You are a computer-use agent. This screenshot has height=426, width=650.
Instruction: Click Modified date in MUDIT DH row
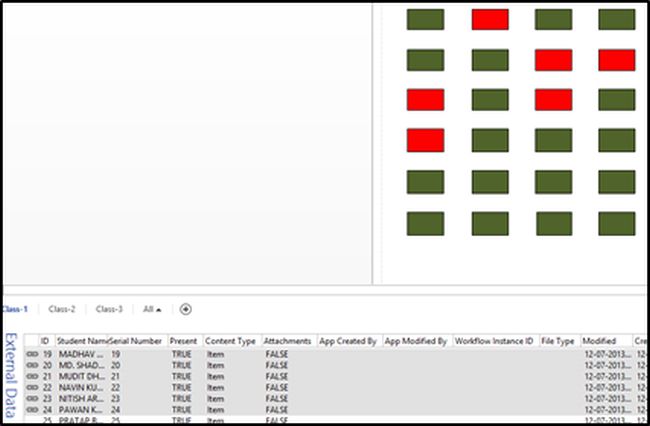tap(608, 376)
